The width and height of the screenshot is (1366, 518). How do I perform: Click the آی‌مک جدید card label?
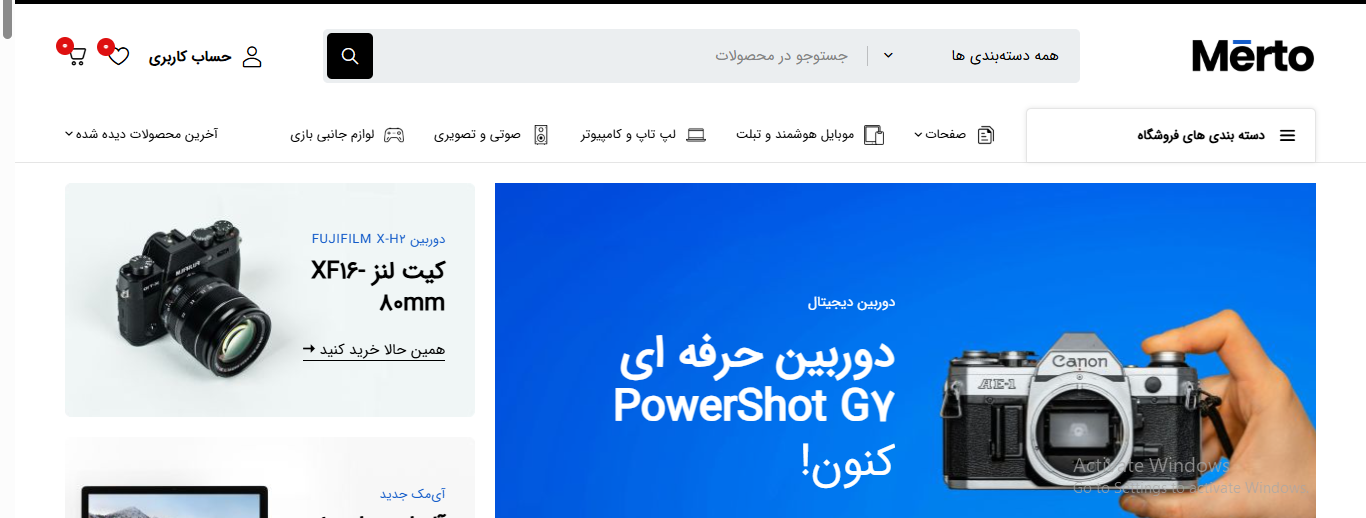click(x=412, y=494)
